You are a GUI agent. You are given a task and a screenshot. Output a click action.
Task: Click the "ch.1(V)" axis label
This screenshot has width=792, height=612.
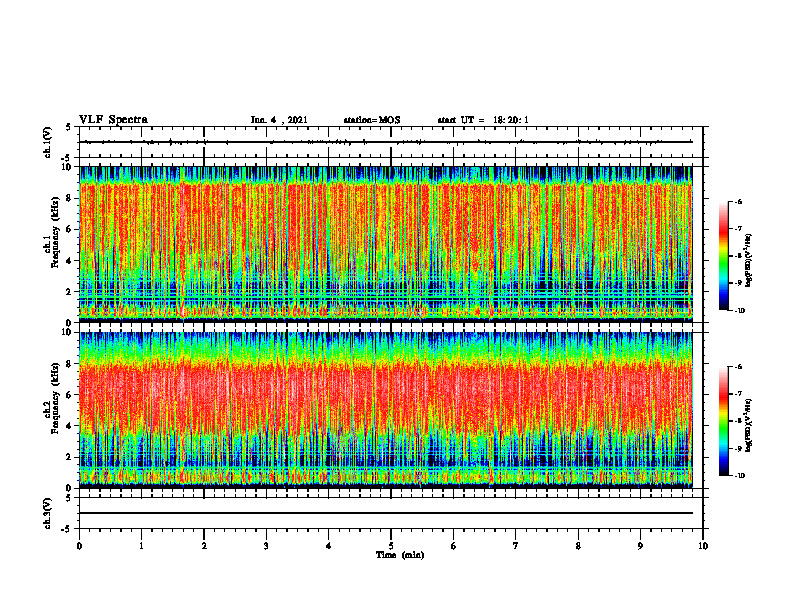(48, 142)
